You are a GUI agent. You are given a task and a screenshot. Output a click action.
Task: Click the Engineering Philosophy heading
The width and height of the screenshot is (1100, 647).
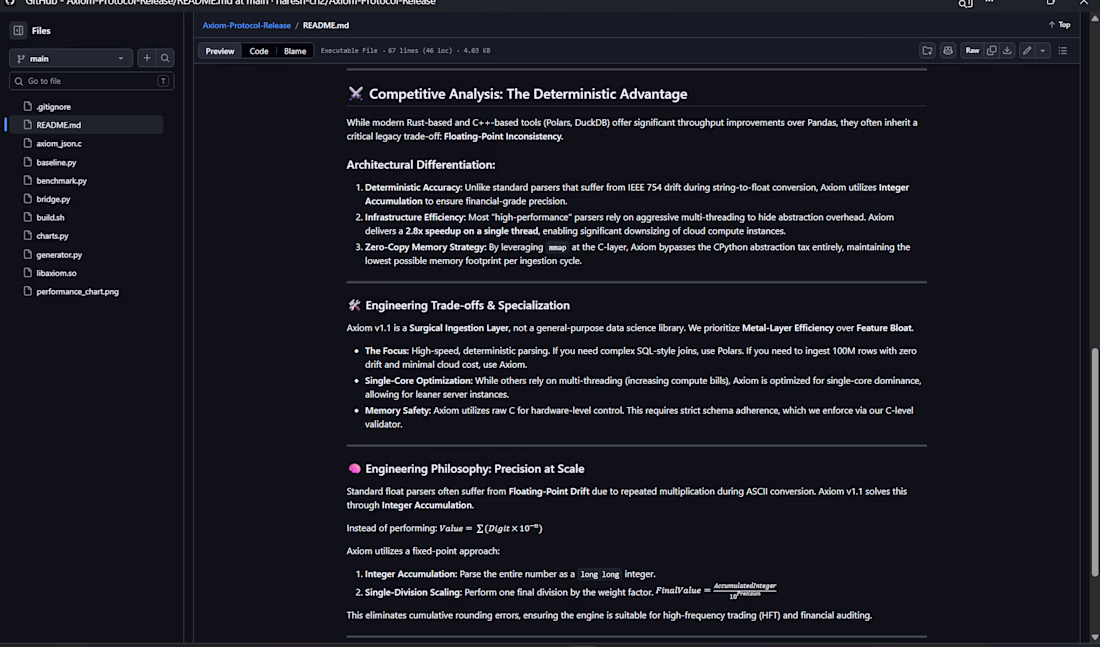[x=474, y=469]
